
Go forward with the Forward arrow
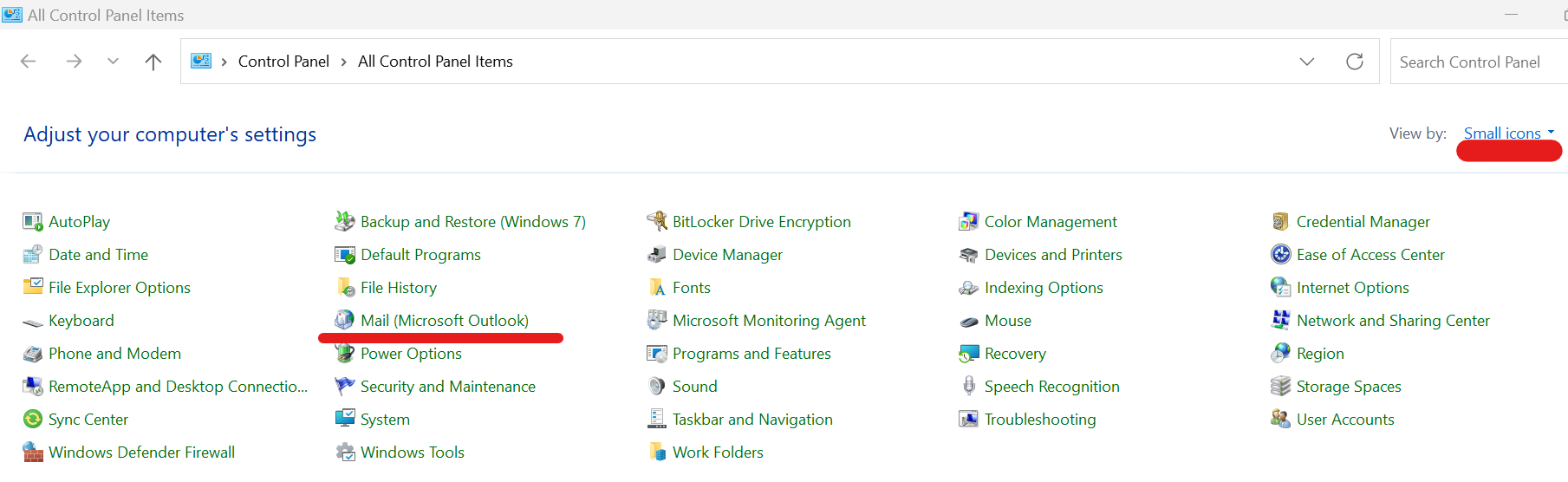tap(74, 62)
